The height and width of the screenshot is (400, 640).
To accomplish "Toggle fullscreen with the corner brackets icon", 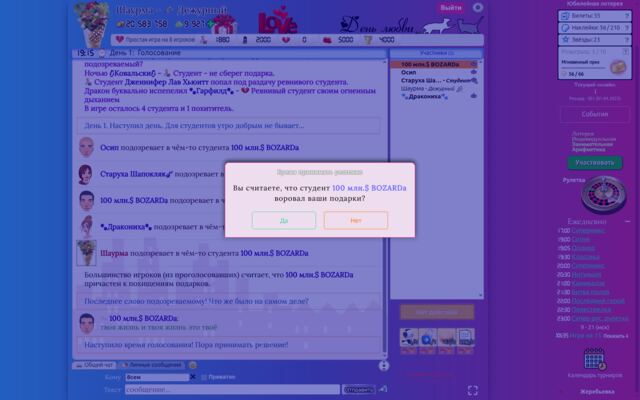I will click(473, 390).
